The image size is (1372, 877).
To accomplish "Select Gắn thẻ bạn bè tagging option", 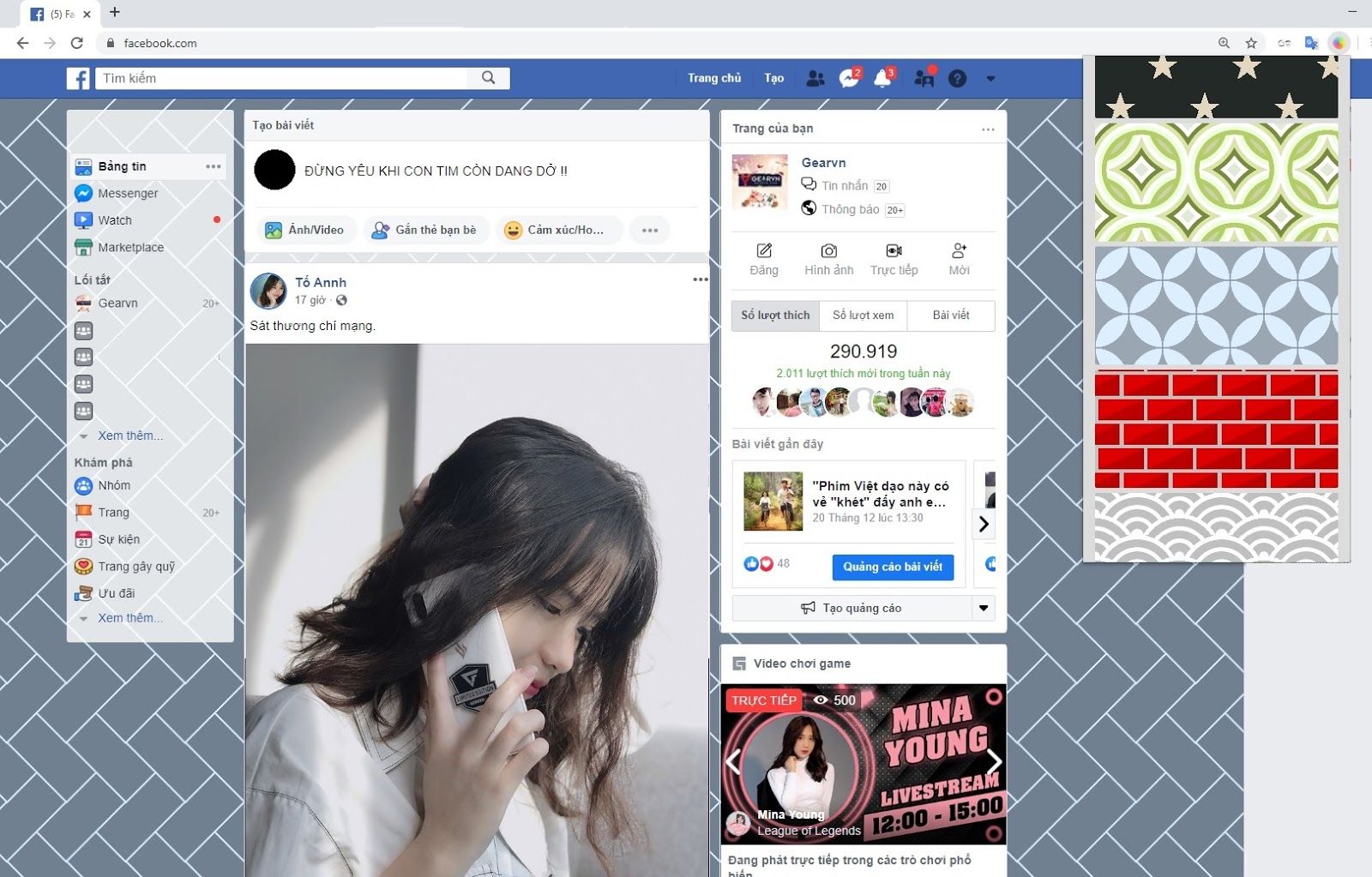I will coord(426,230).
